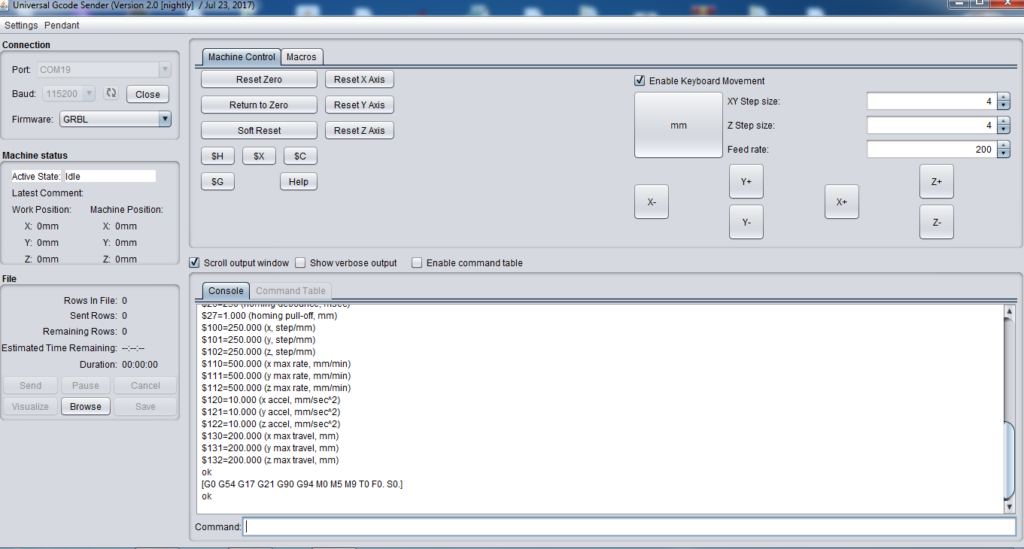Open the Firmware GRBL dropdown

pyautogui.click(x=165, y=119)
